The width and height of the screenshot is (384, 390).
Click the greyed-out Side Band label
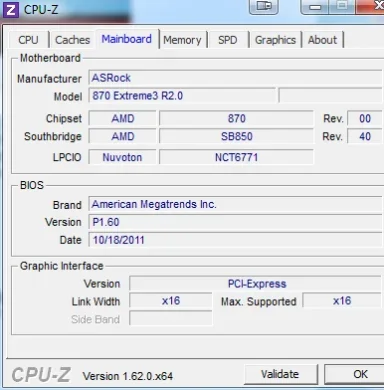pyautogui.click(x=95, y=319)
